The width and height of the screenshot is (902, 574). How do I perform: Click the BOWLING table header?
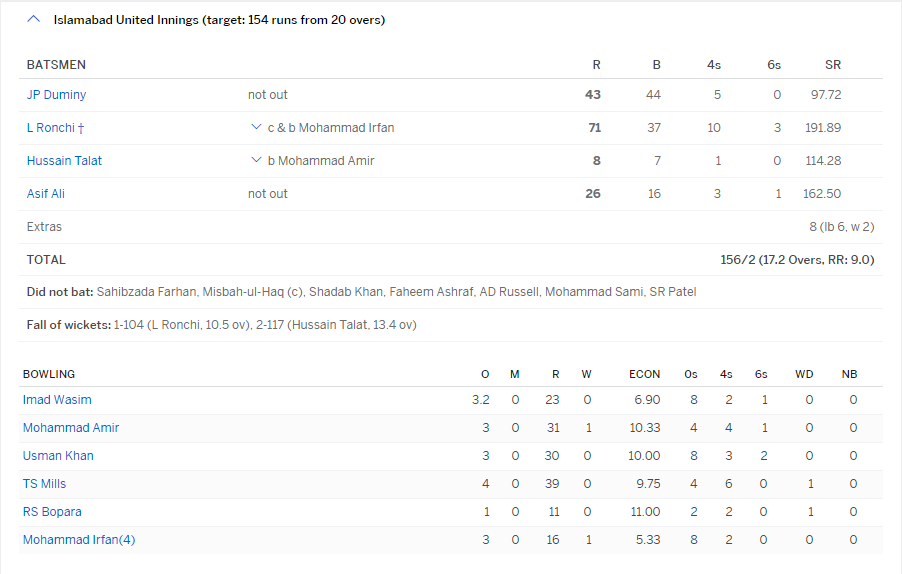tap(49, 374)
